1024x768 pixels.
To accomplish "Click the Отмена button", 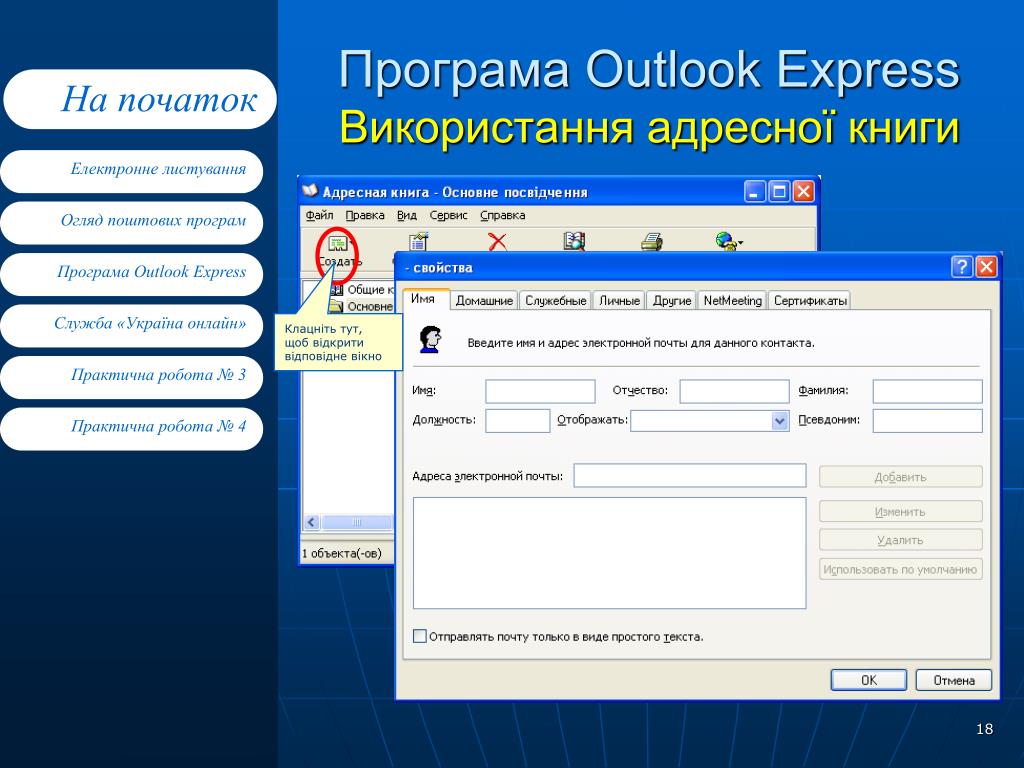I will pos(953,680).
